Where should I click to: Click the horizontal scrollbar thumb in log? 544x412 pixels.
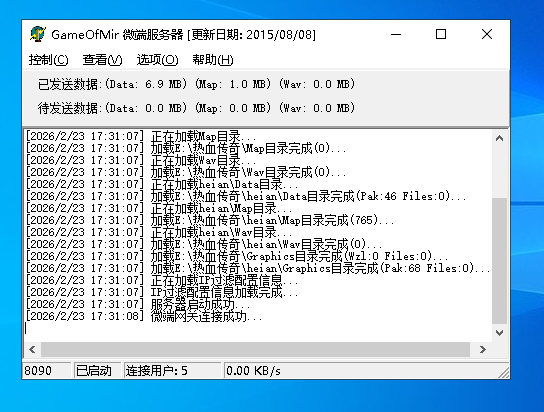coord(255,349)
